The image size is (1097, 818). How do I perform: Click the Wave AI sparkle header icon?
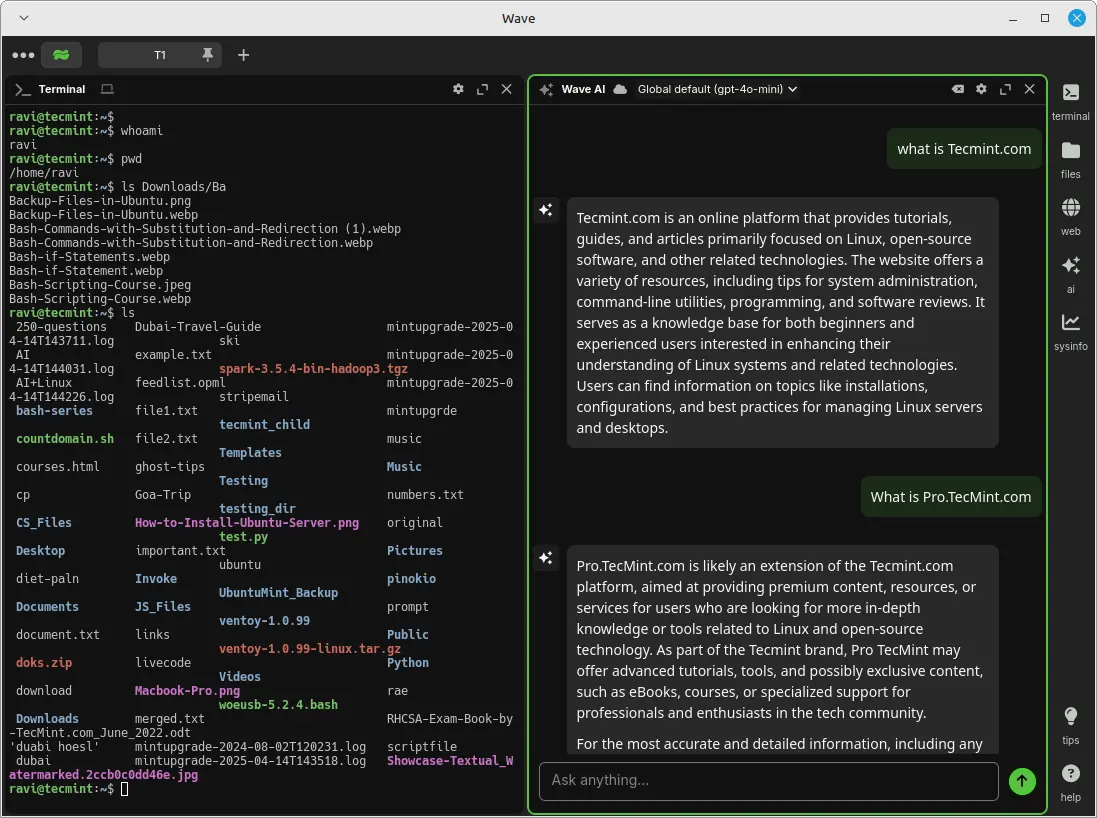coord(546,90)
